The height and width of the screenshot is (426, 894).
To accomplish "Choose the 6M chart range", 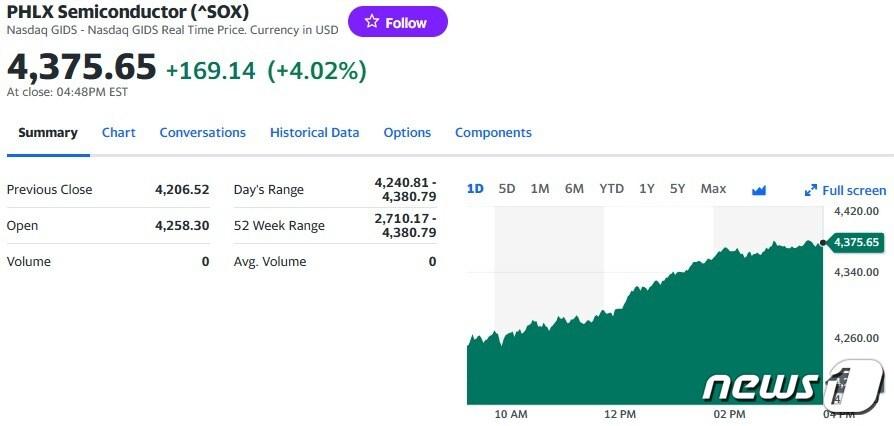I will point(574,189).
